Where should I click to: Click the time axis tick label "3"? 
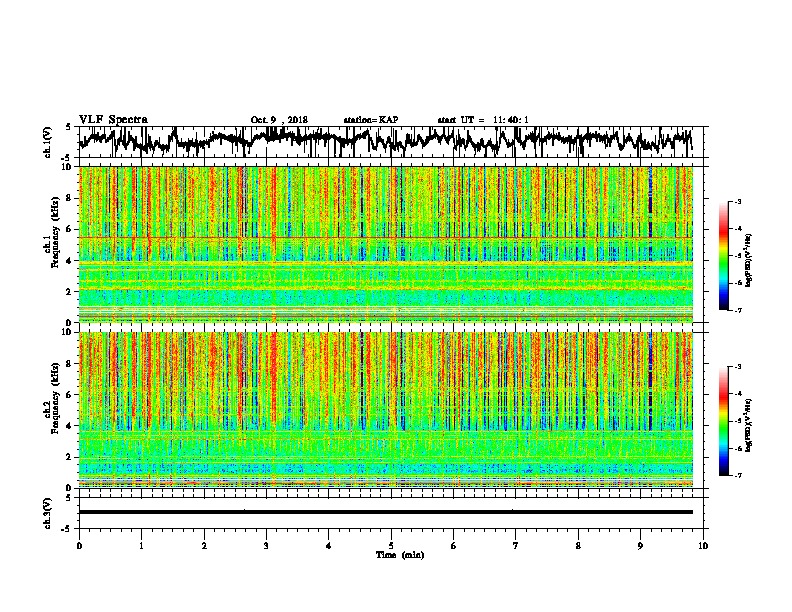tap(266, 545)
